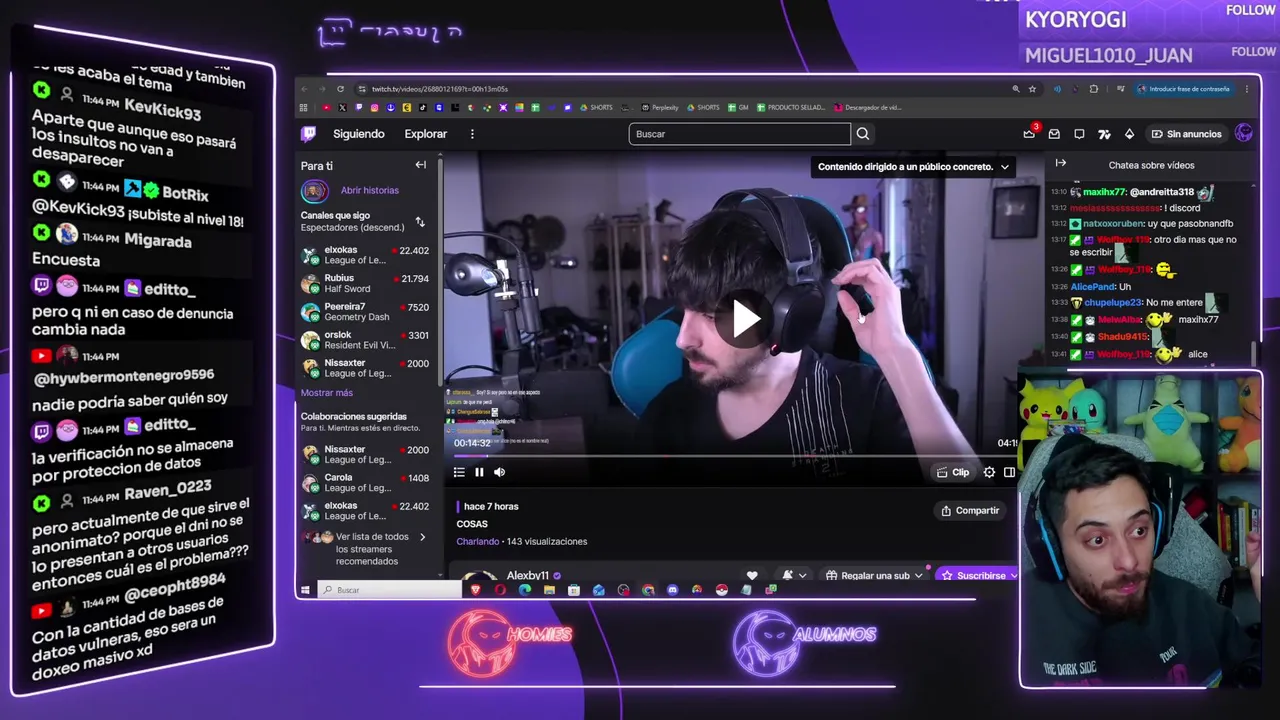1280x720 pixels.
Task: Open browser zoom magnifier in address bar
Action: pyautogui.click(x=1016, y=89)
